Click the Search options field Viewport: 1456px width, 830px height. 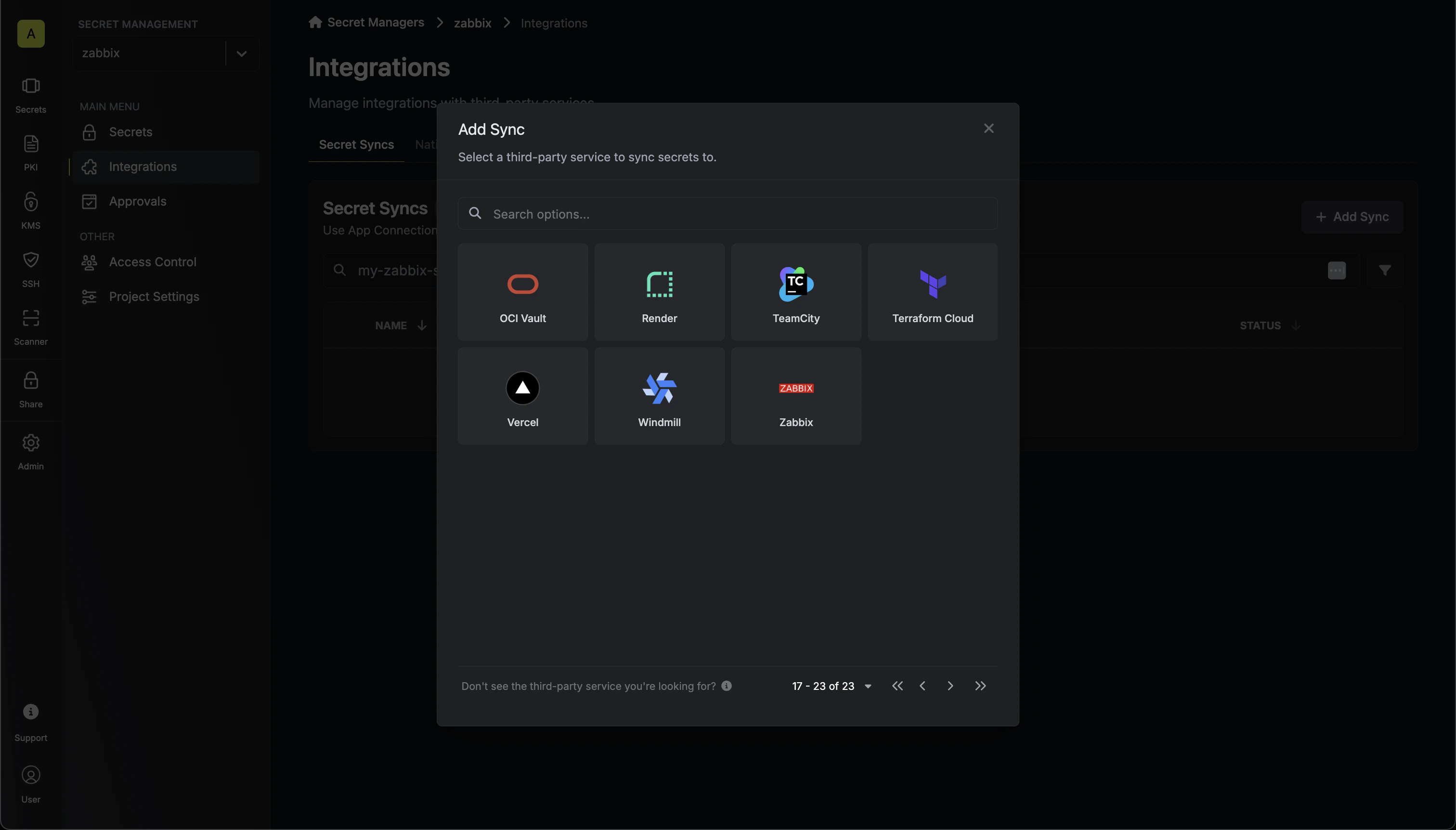[728, 214]
